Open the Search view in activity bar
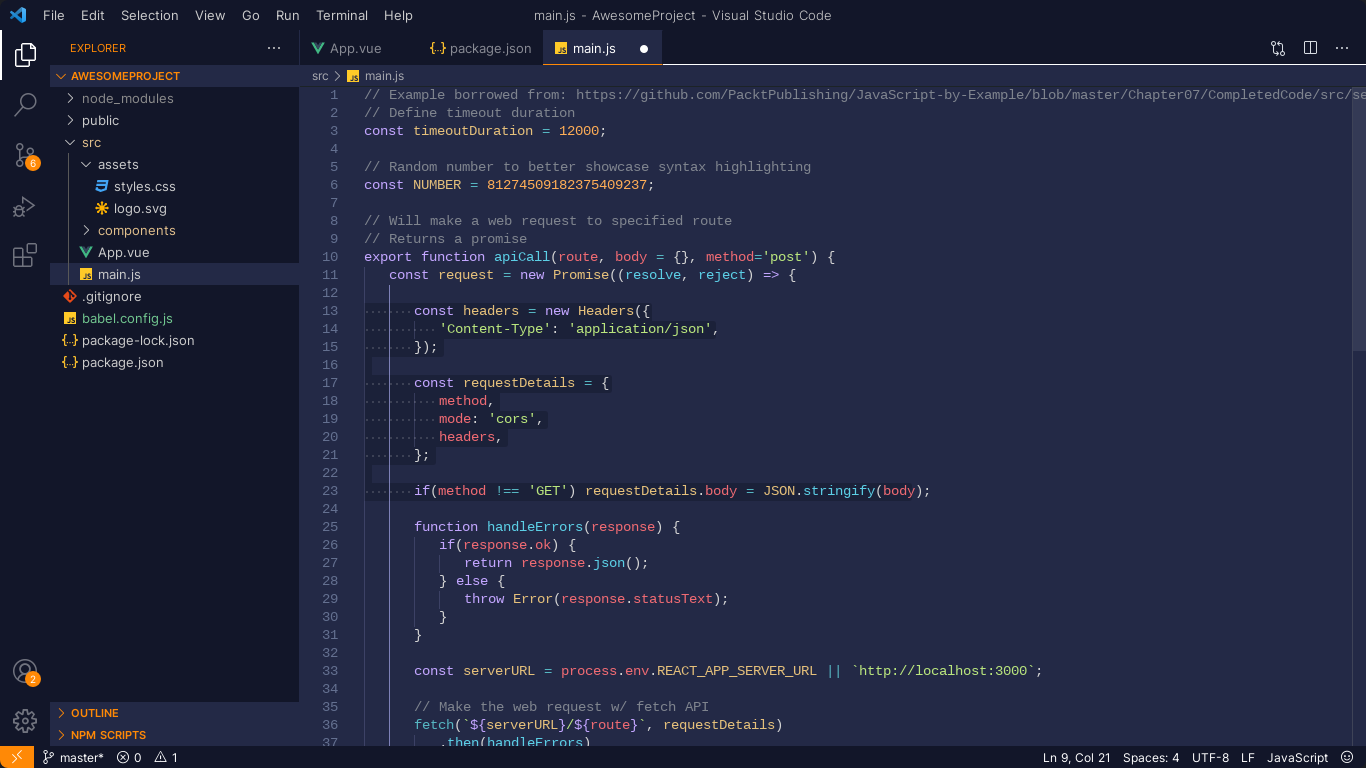The image size is (1366, 768). tap(25, 103)
